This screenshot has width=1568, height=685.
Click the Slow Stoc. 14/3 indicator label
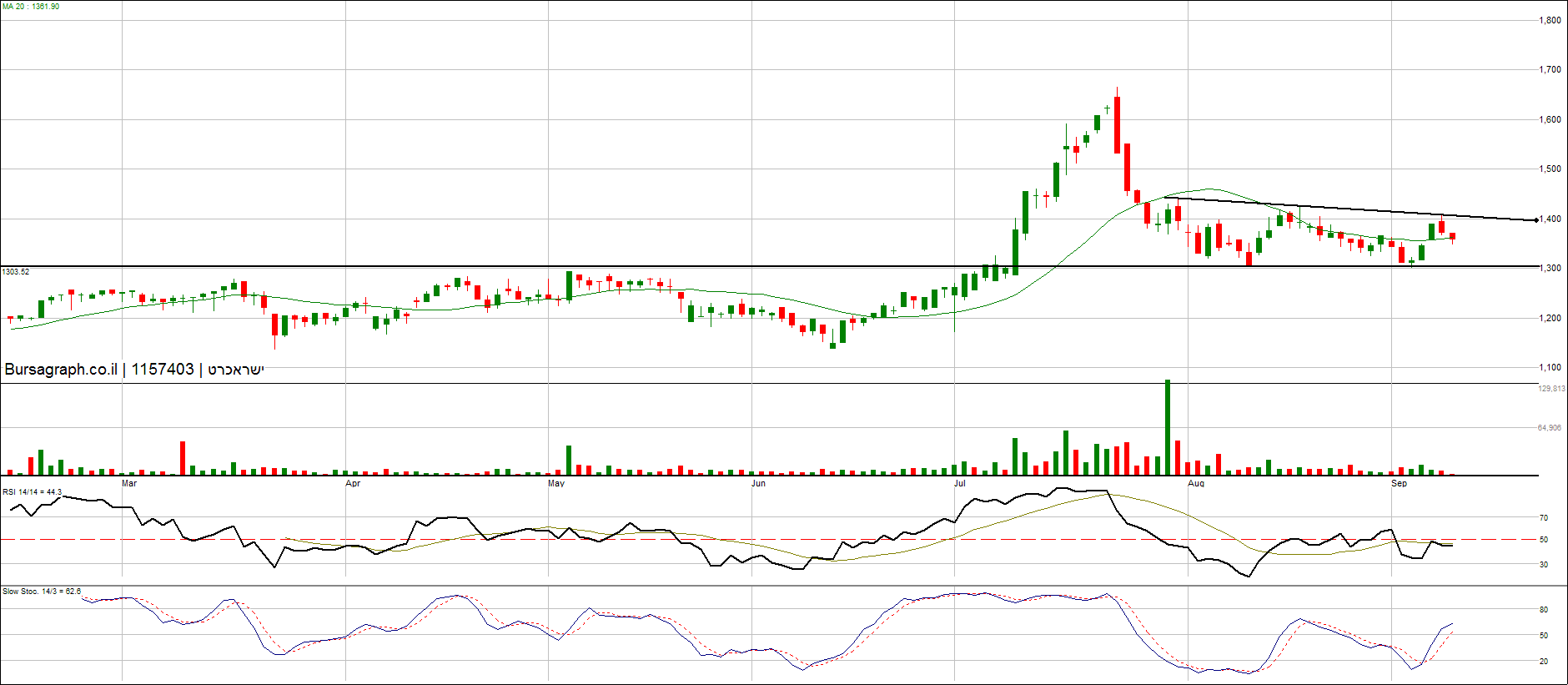click(42, 592)
